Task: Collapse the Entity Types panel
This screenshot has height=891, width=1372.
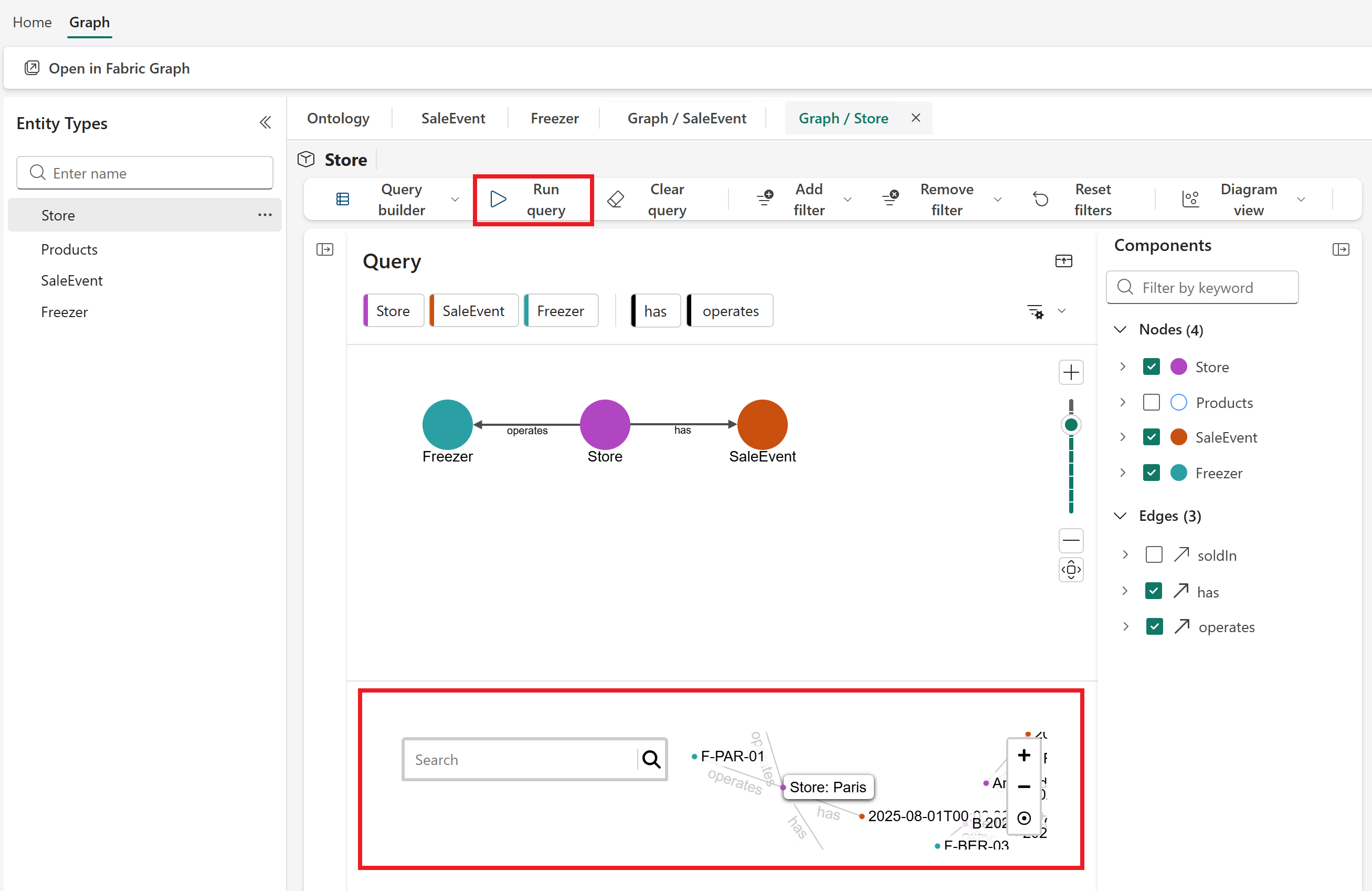Action: tap(265, 123)
